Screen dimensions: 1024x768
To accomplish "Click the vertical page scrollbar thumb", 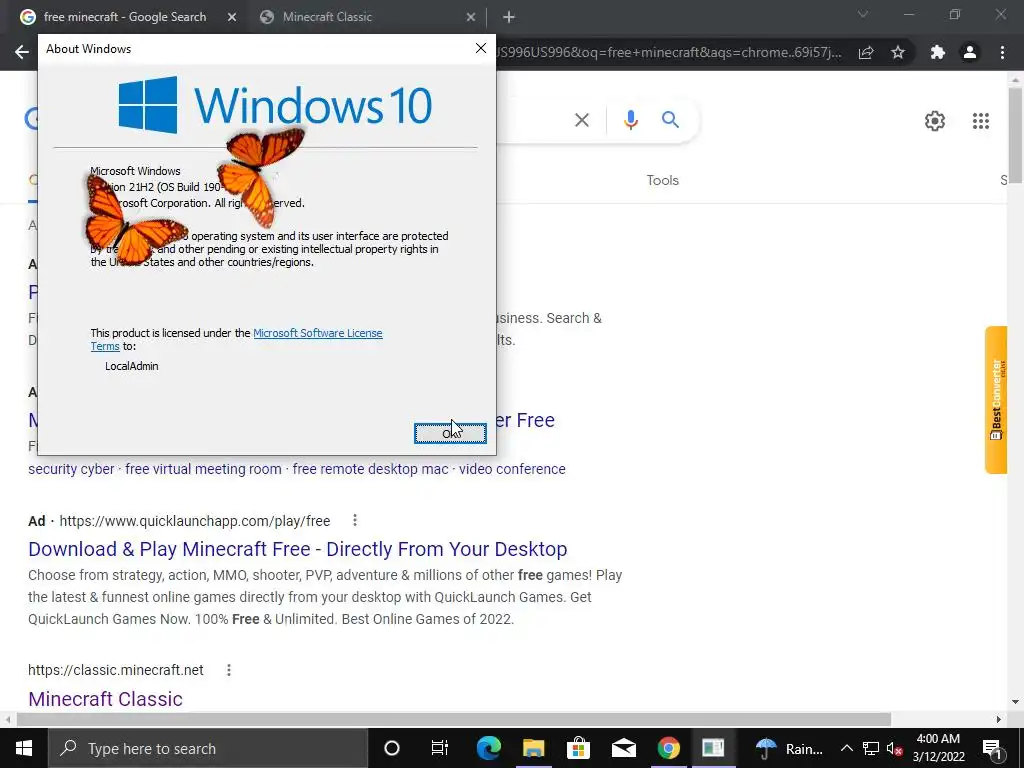I will (1015, 135).
